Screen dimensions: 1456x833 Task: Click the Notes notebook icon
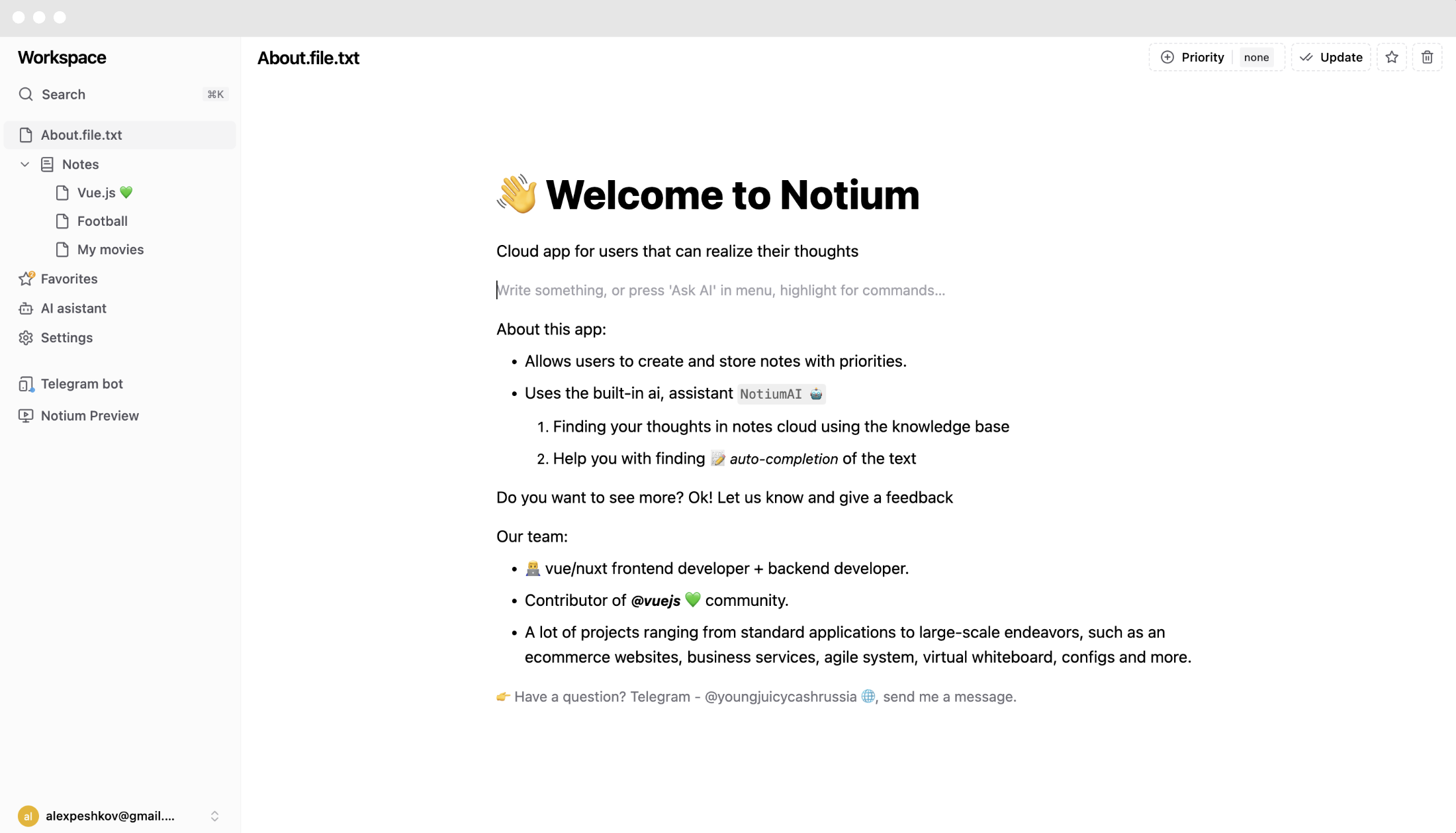point(47,164)
